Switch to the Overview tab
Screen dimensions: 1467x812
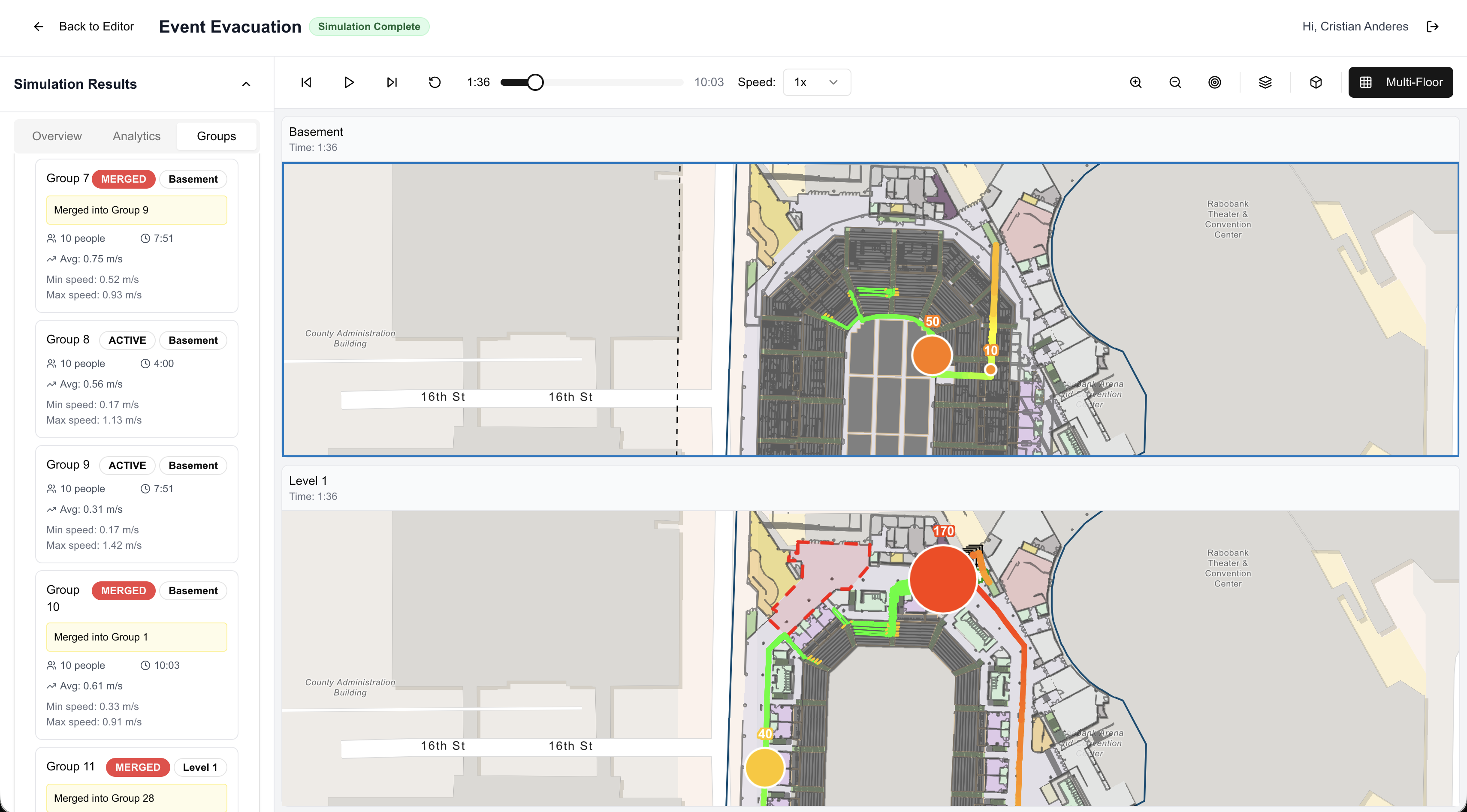pyautogui.click(x=57, y=136)
